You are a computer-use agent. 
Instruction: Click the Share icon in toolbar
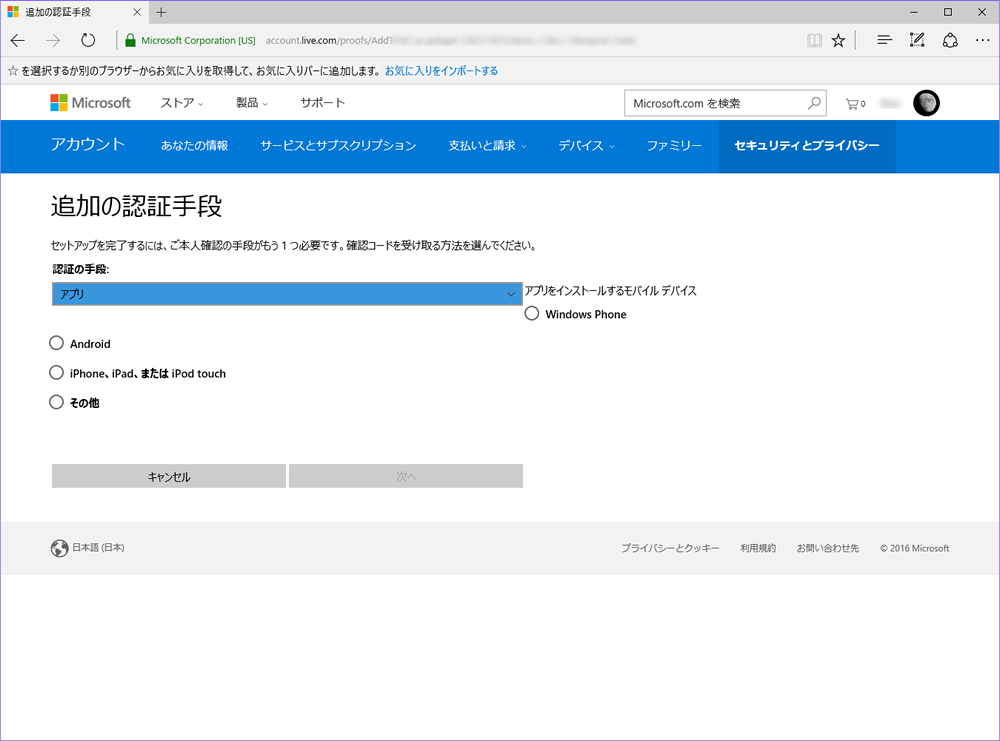(950, 40)
